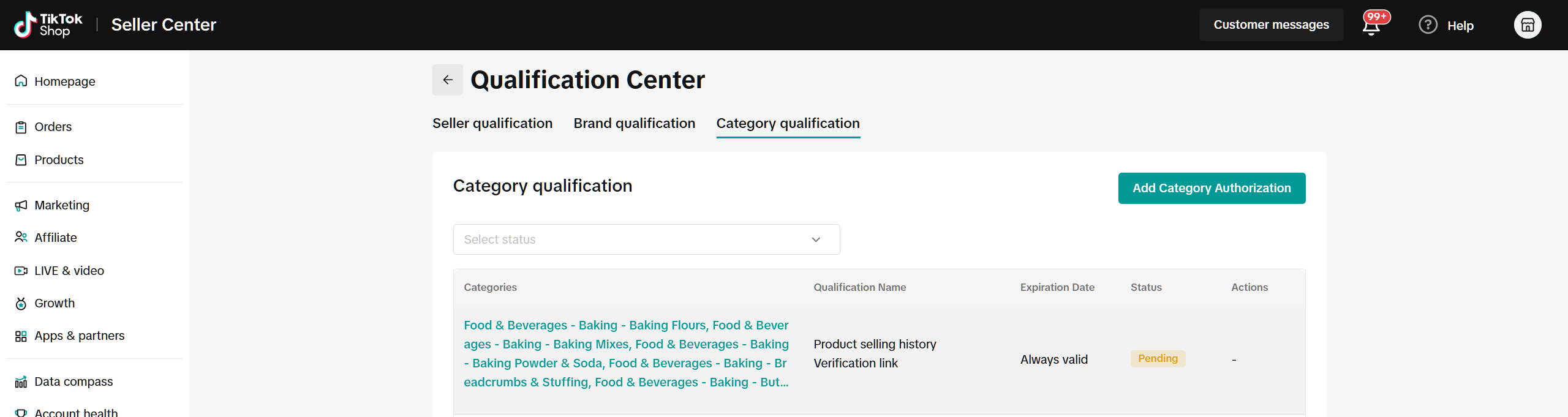The height and width of the screenshot is (417, 1568).
Task: Click the Help question mark icon
Action: [x=1428, y=25]
